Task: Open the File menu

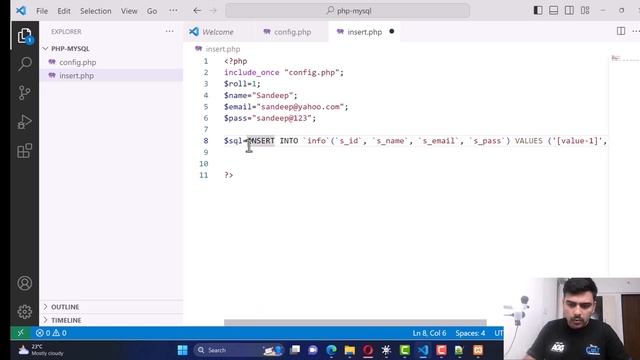Action: coord(42,11)
